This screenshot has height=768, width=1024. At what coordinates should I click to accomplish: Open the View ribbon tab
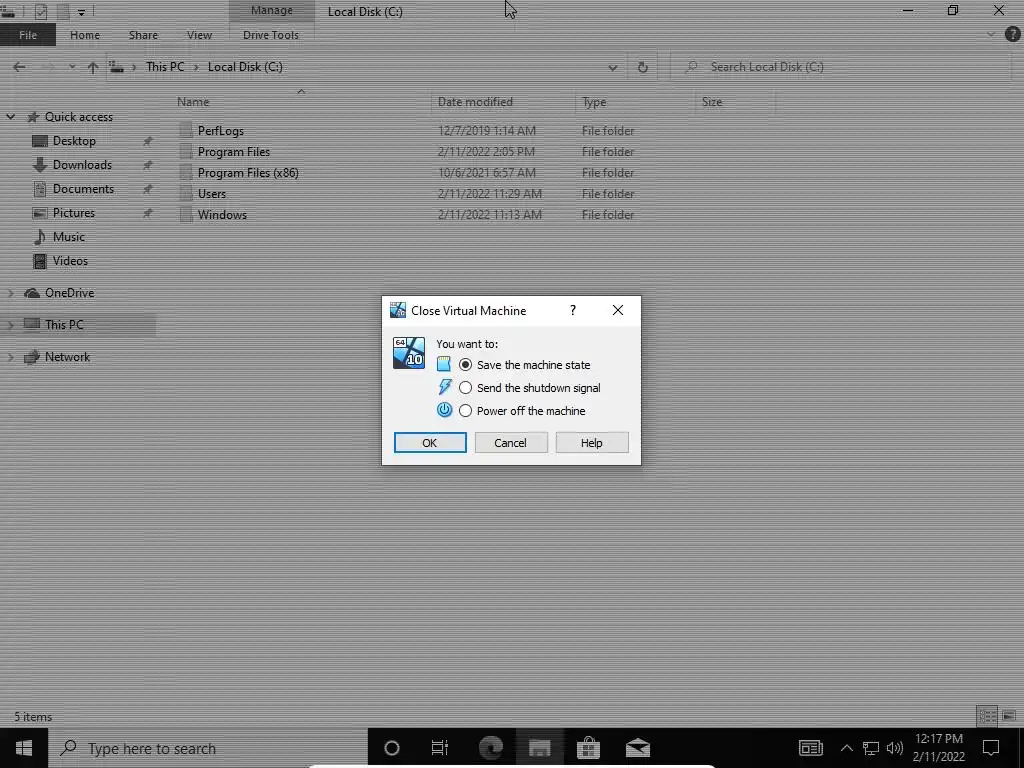click(199, 35)
